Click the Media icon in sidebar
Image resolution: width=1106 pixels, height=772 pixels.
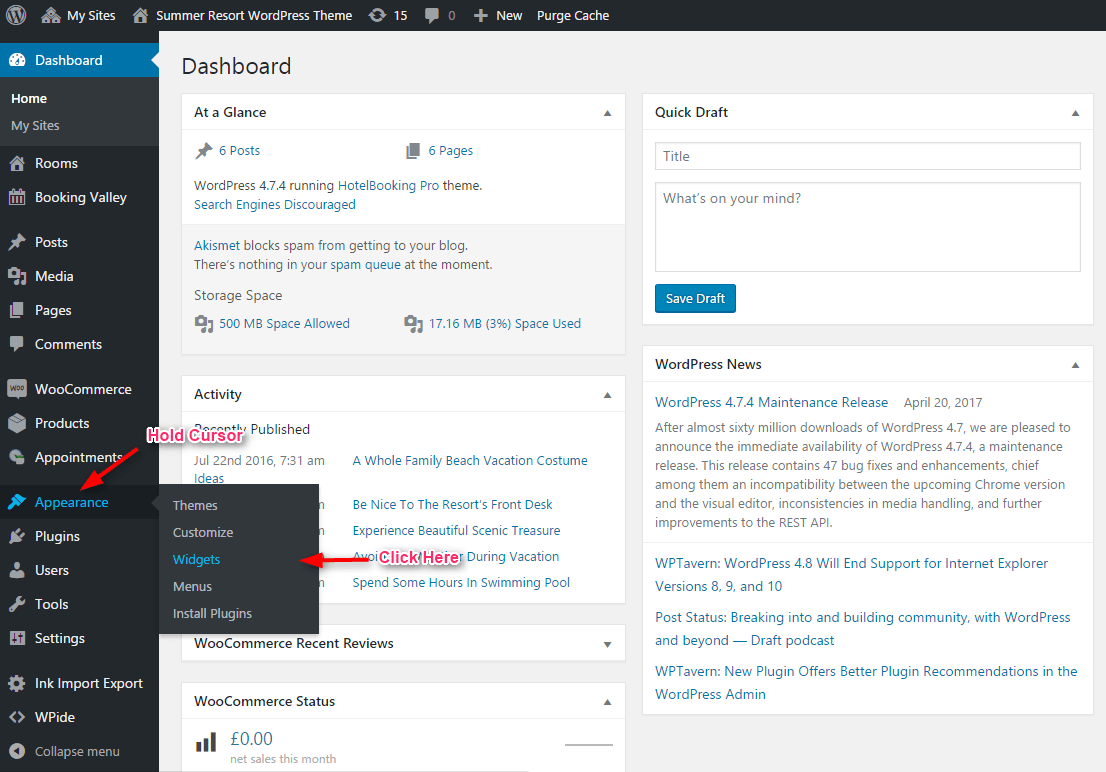pos(17,277)
